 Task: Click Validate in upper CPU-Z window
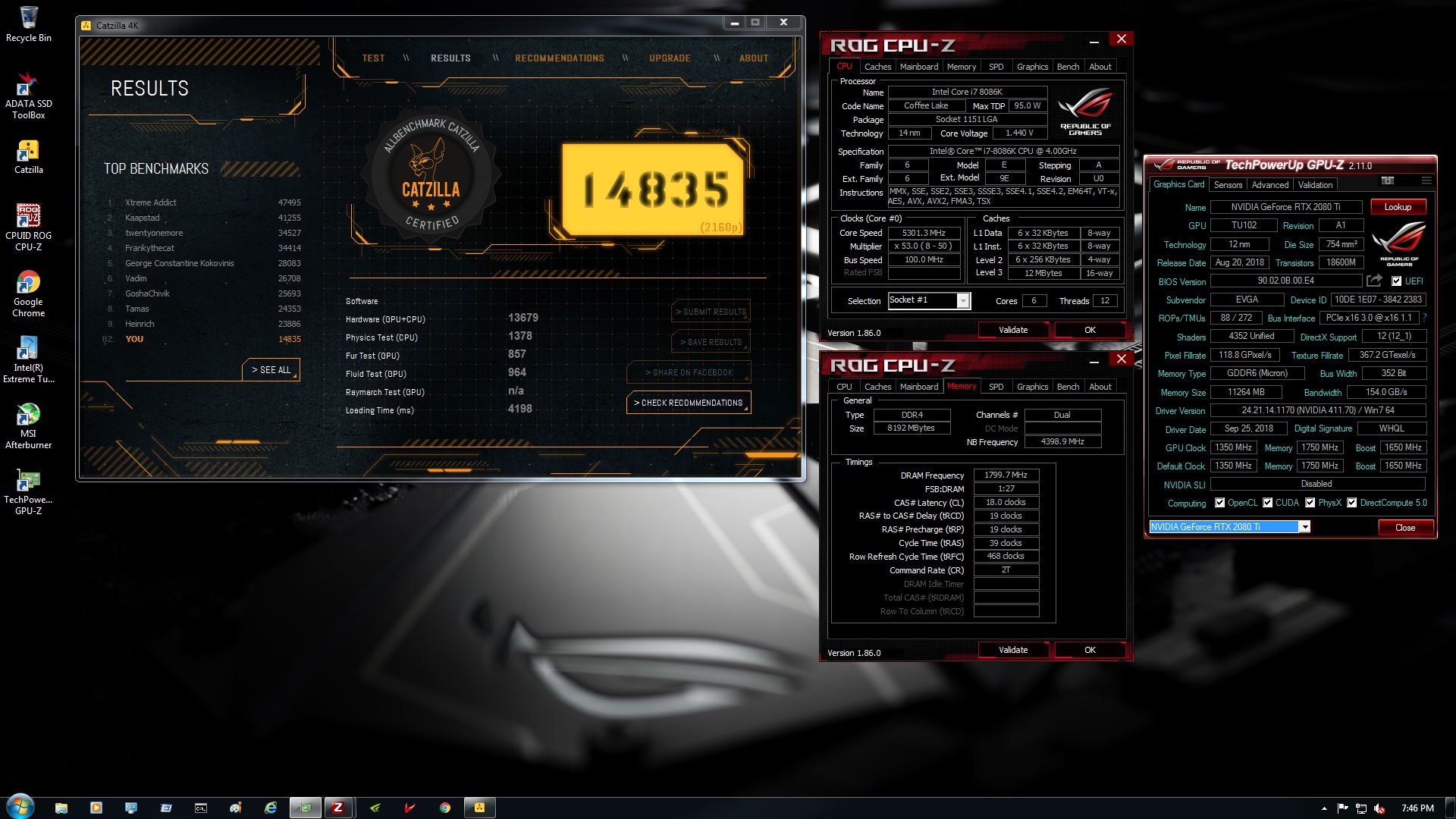[x=1013, y=330]
